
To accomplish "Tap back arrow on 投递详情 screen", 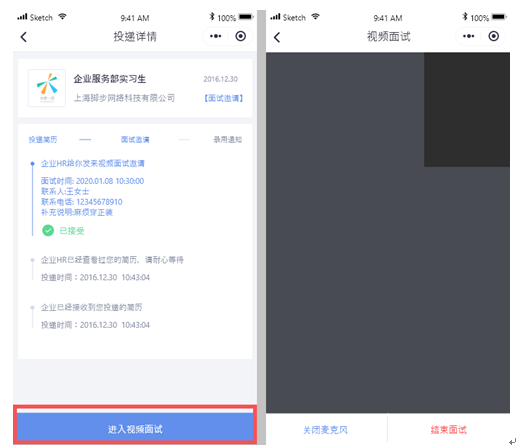I will tap(23, 37).
